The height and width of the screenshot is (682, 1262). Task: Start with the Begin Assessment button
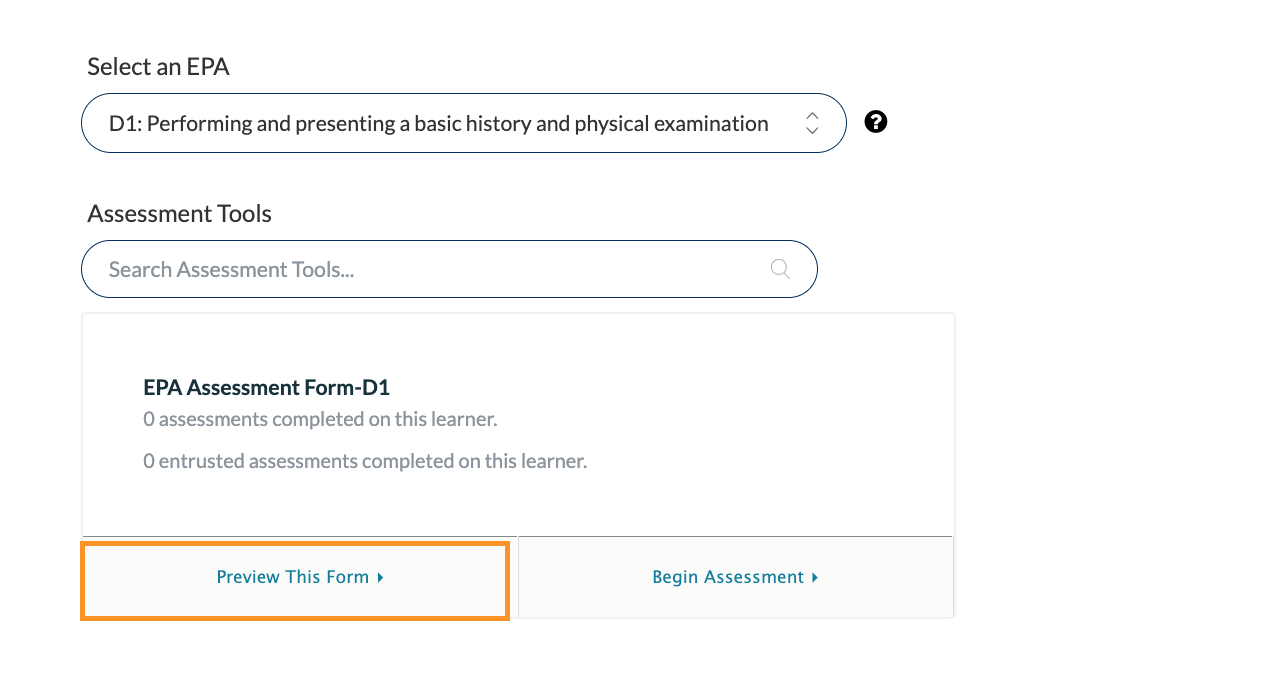(736, 577)
